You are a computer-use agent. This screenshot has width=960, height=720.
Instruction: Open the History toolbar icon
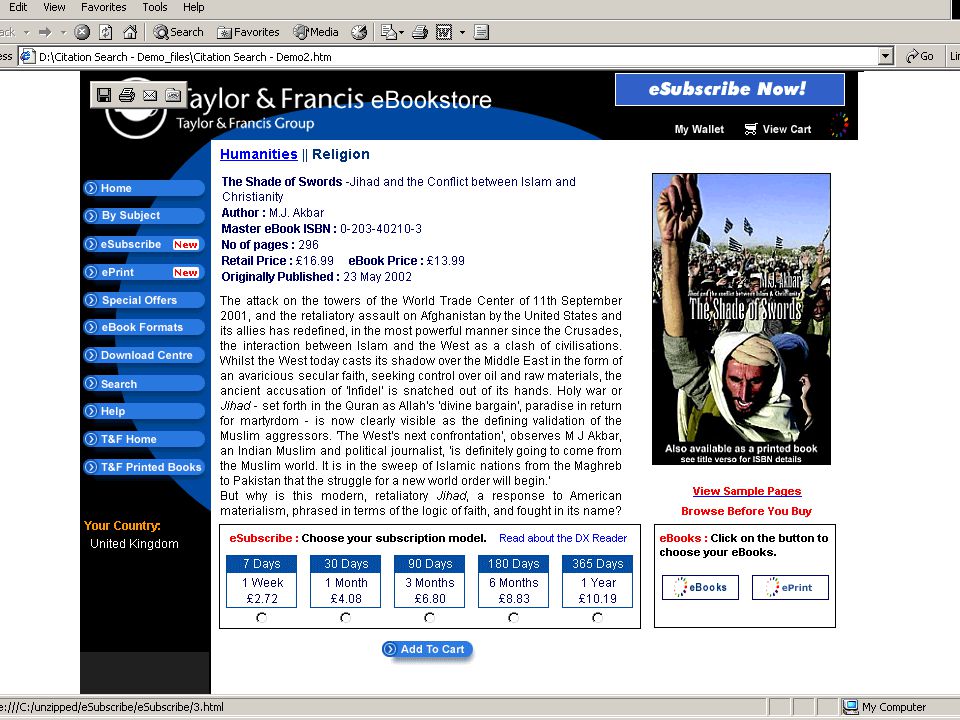tap(359, 32)
